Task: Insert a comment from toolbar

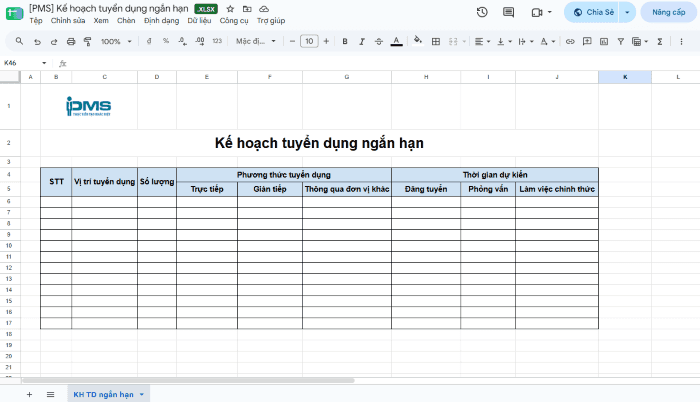Action: (x=587, y=42)
